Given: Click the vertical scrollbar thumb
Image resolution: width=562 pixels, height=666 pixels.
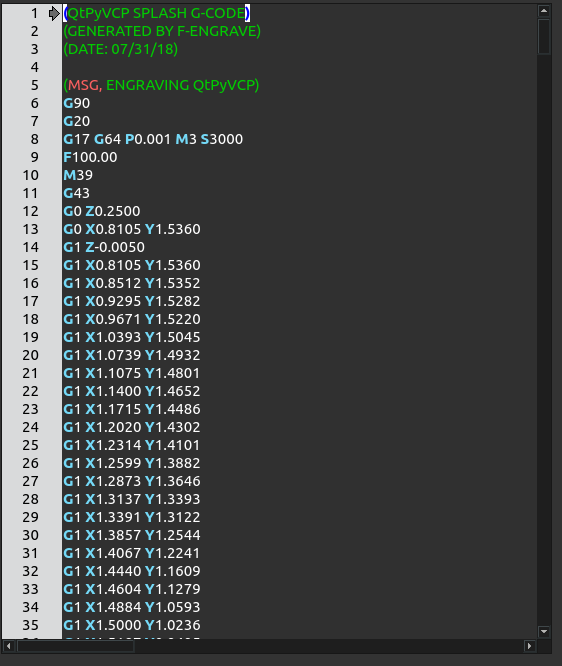Looking at the screenshot, I should click(x=544, y=37).
